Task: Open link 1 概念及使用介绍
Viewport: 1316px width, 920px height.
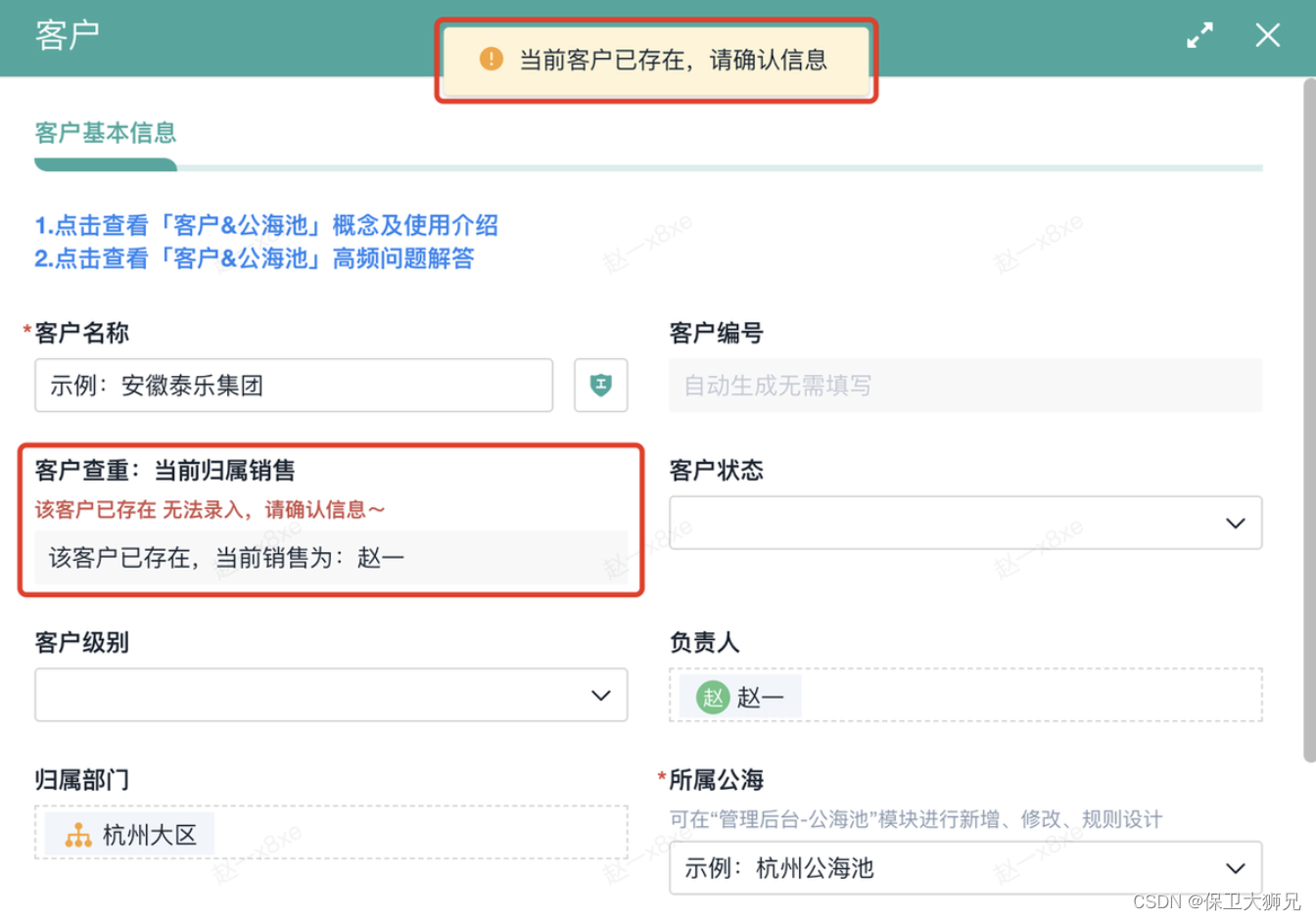Action: pyautogui.click(x=266, y=225)
